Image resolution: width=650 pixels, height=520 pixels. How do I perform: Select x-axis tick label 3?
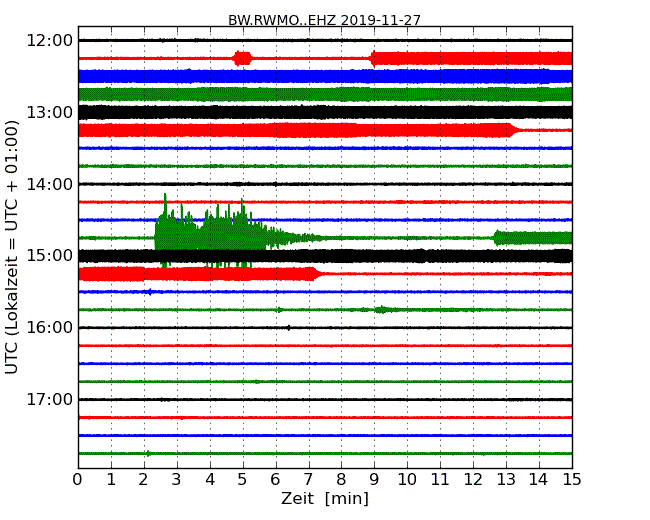tap(177, 479)
